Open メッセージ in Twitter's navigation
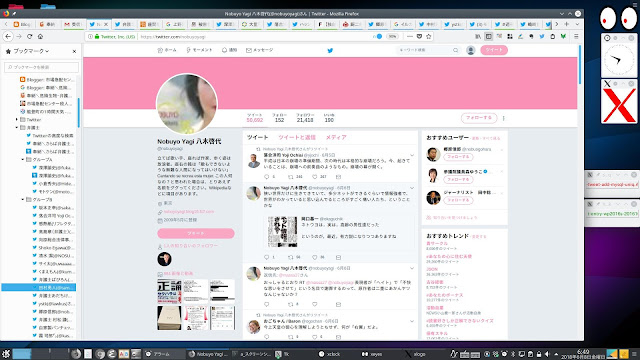The width and height of the screenshot is (640, 360). (x=260, y=50)
